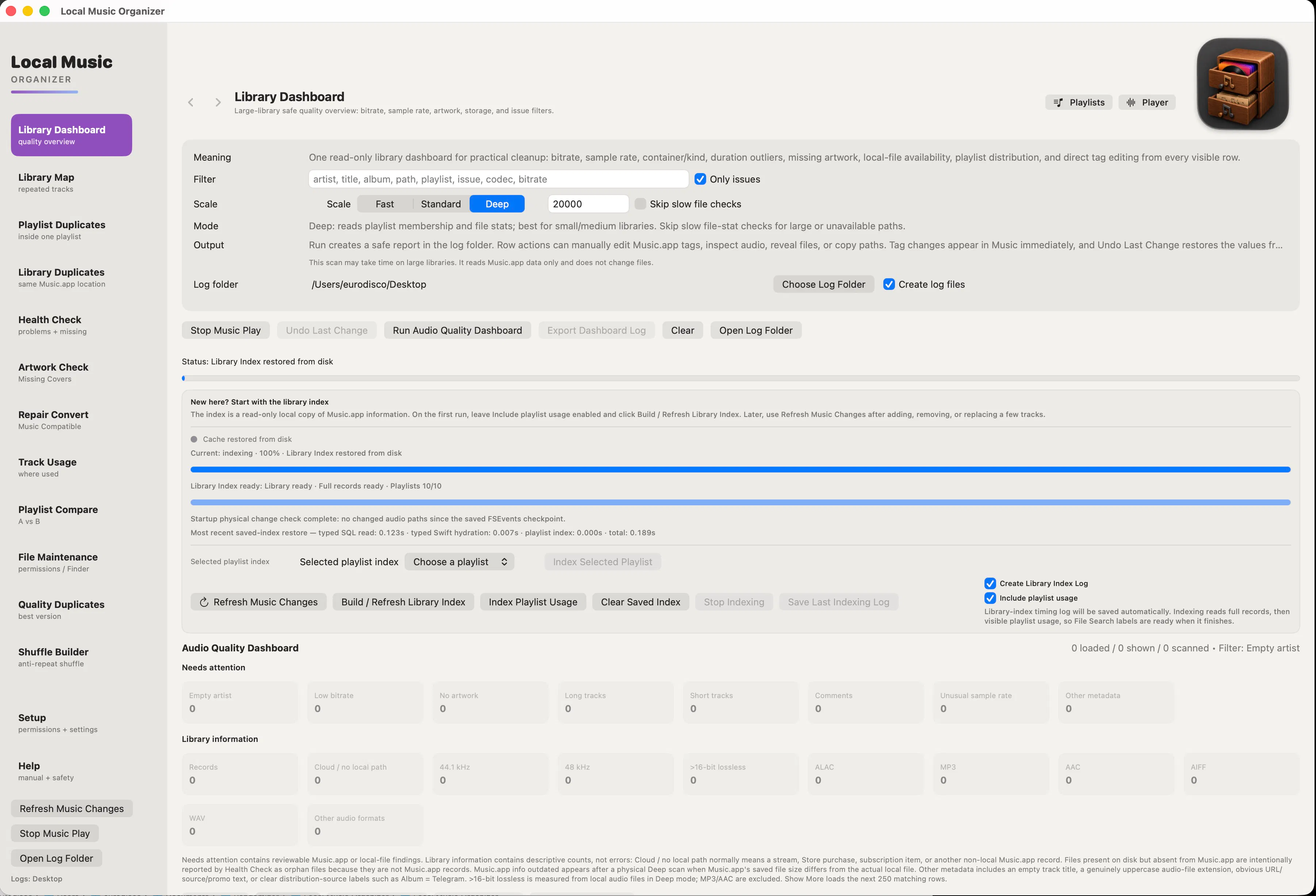
Task: Open Playlist Duplicates section
Action: tap(71, 230)
